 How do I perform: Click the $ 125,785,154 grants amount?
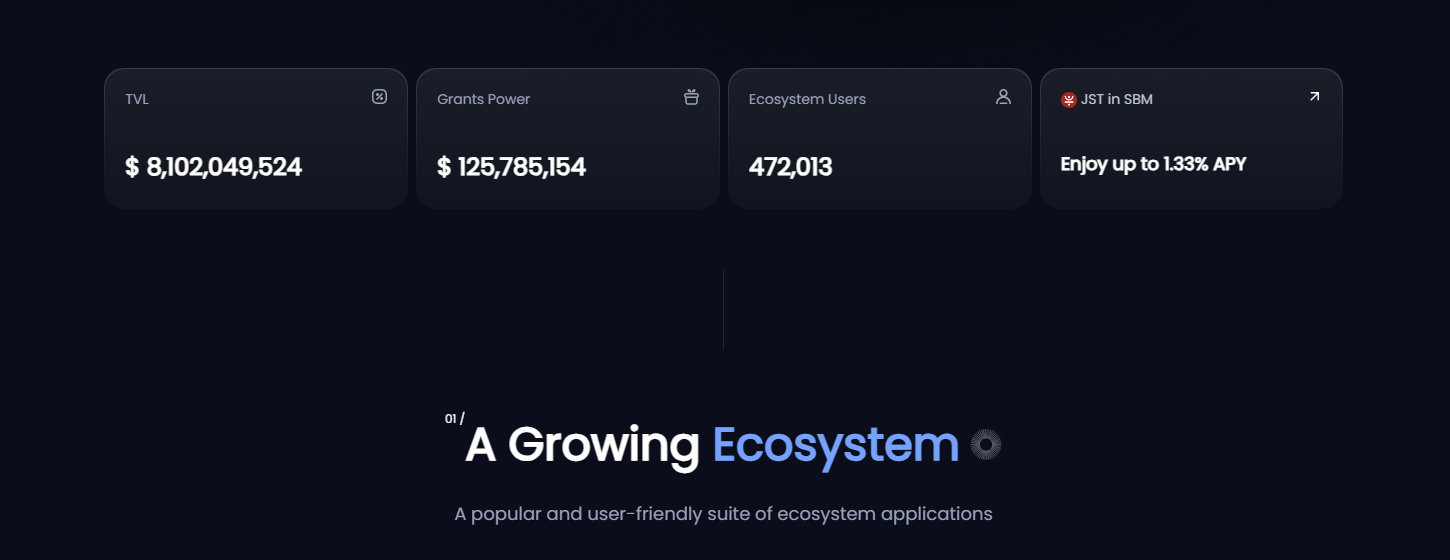511,167
